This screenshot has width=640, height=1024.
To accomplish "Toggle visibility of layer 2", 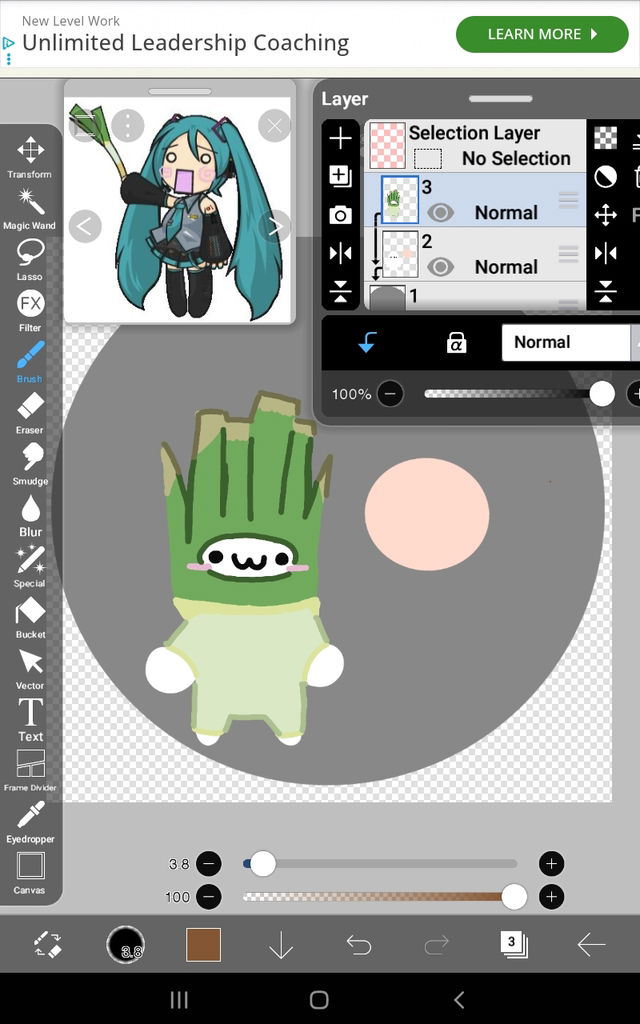I will tap(440, 267).
